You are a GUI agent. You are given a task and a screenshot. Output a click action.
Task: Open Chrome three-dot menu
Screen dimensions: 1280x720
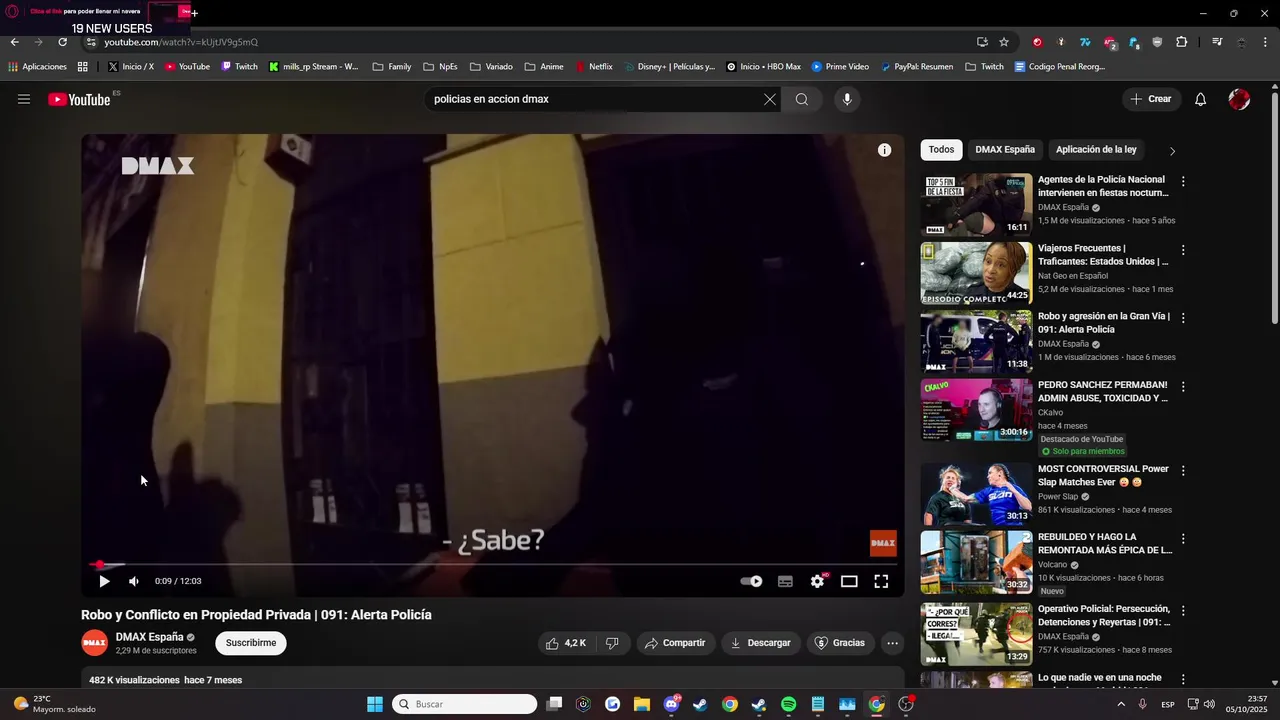tap(1266, 42)
